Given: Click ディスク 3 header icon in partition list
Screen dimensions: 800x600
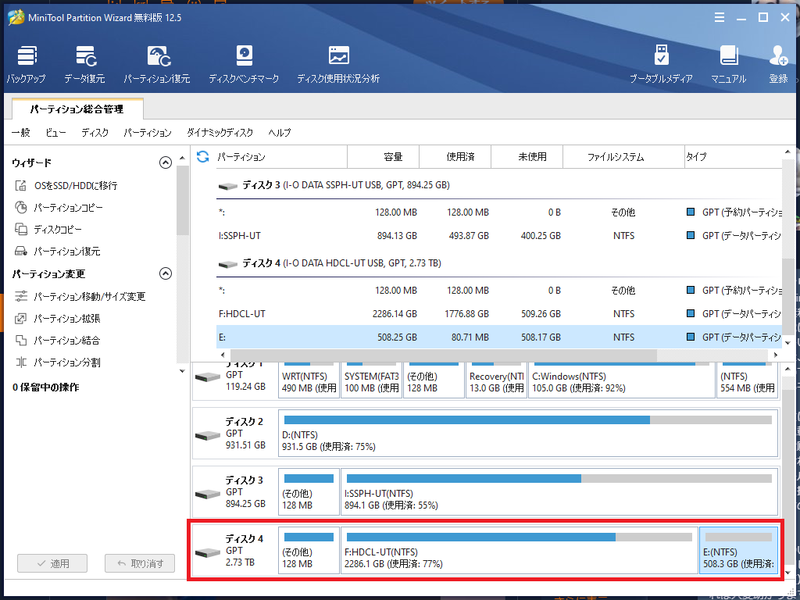Looking at the screenshot, I should [x=228, y=186].
